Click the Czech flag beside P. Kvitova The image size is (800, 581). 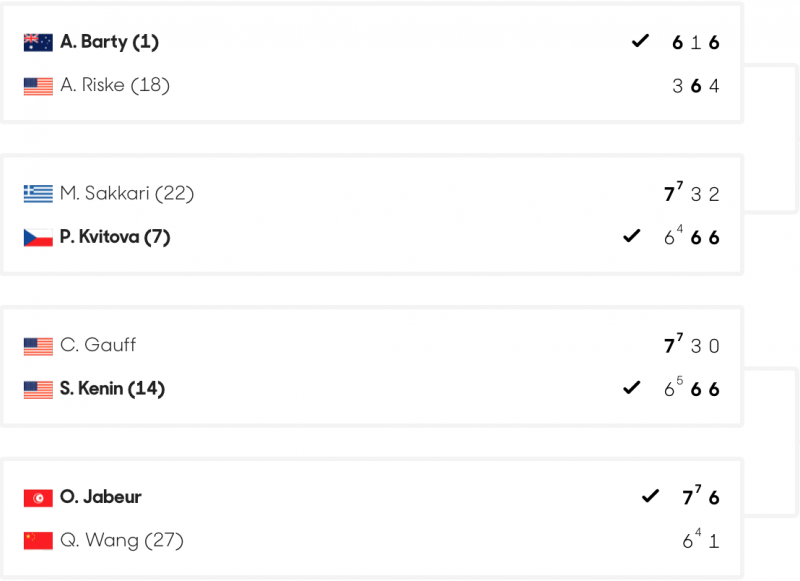[38, 237]
